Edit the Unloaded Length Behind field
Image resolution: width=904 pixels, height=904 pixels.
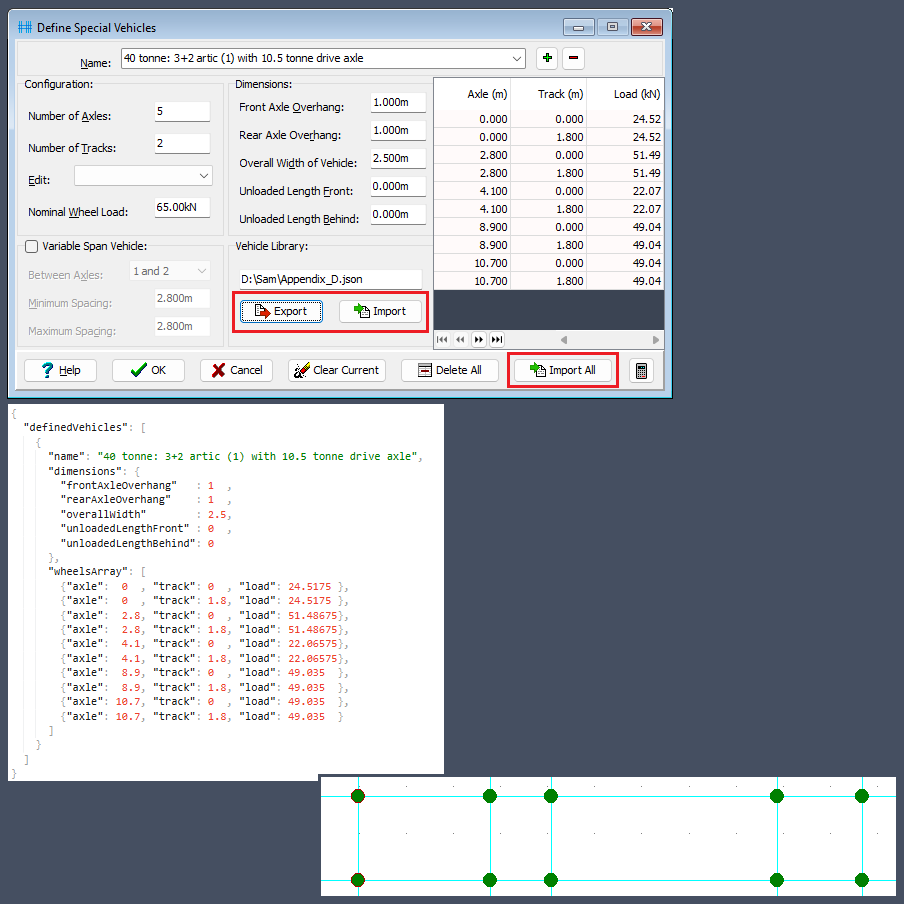pyautogui.click(x=398, y=214)
